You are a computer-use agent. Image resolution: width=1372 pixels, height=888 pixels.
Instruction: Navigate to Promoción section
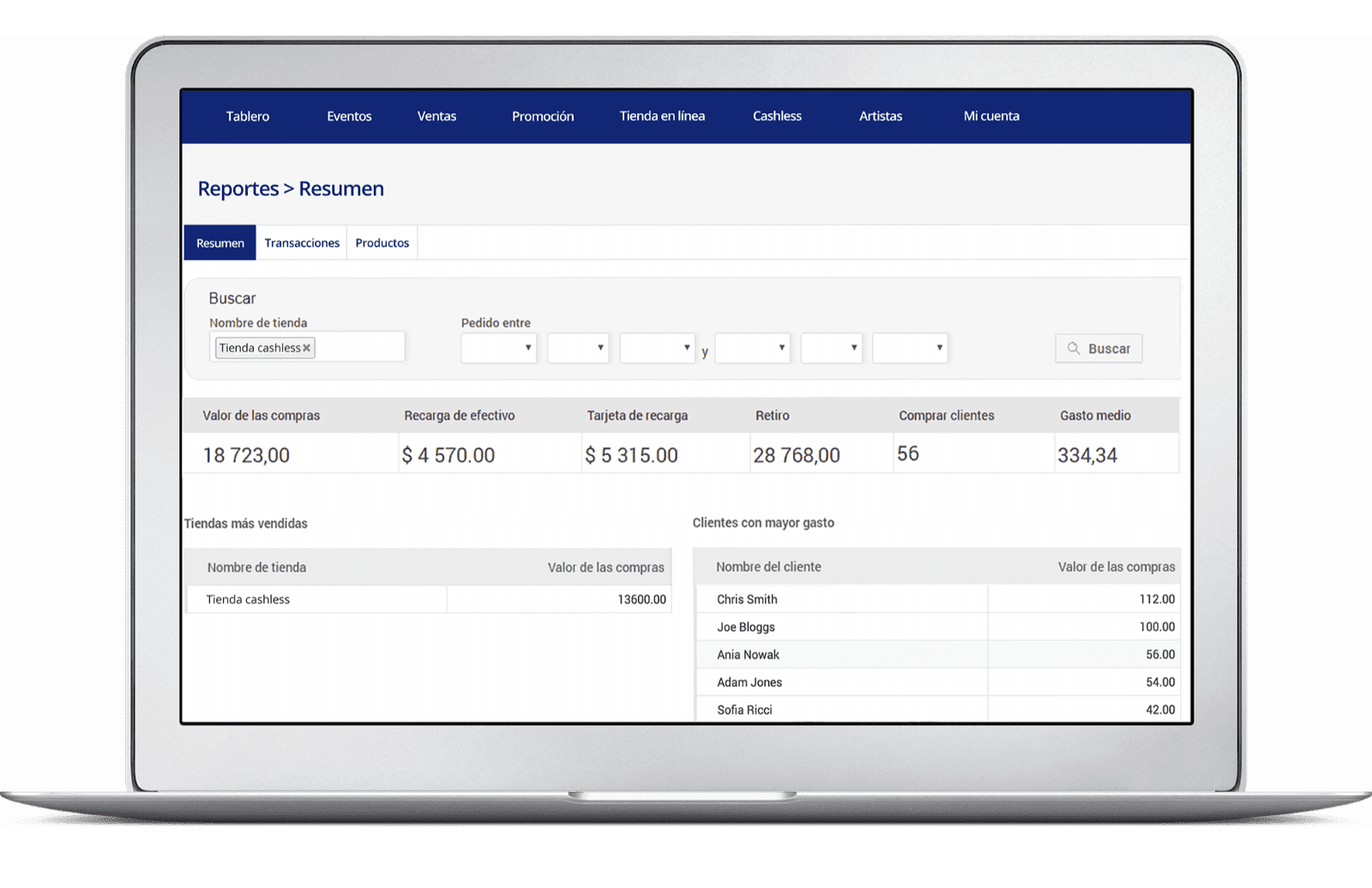543,117
